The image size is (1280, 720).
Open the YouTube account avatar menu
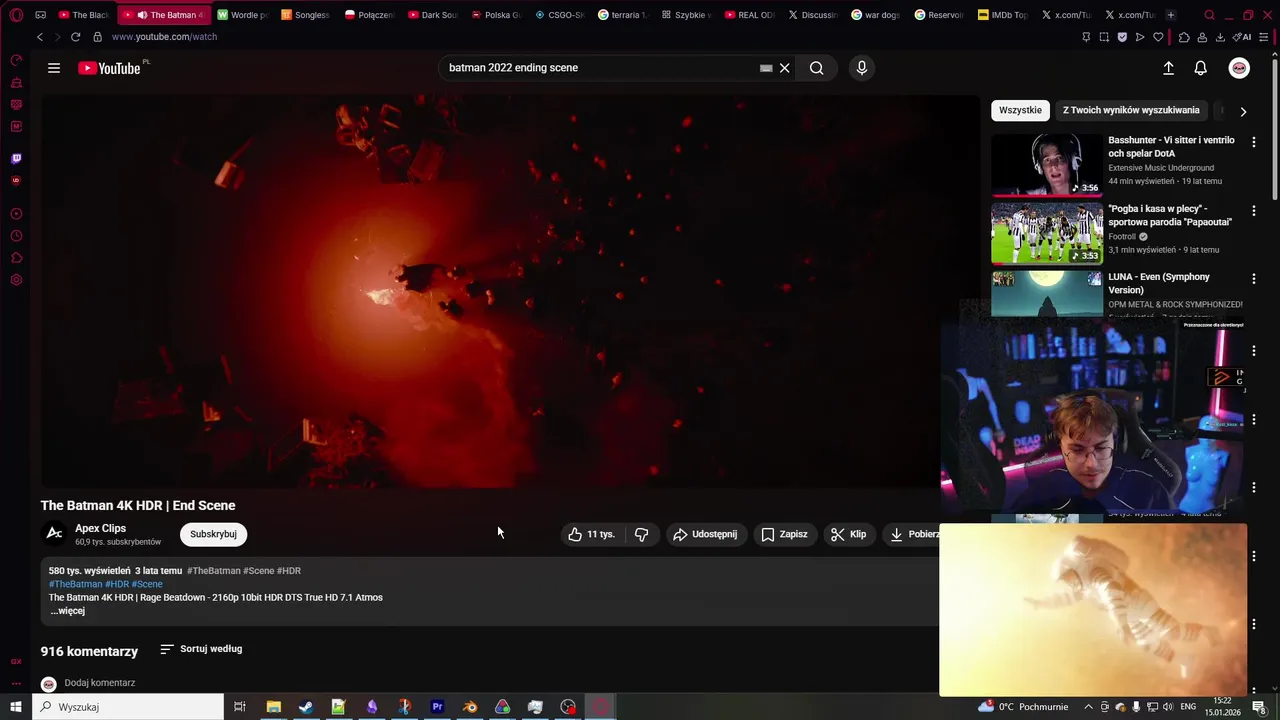1239,68
